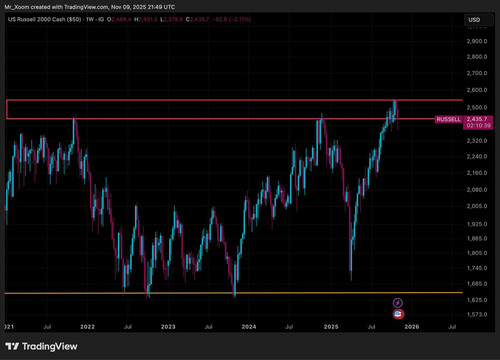Viewport: 500px width, 360px height.
Task: Click the 2024 label on time axis
Action: tap(249, 327)
